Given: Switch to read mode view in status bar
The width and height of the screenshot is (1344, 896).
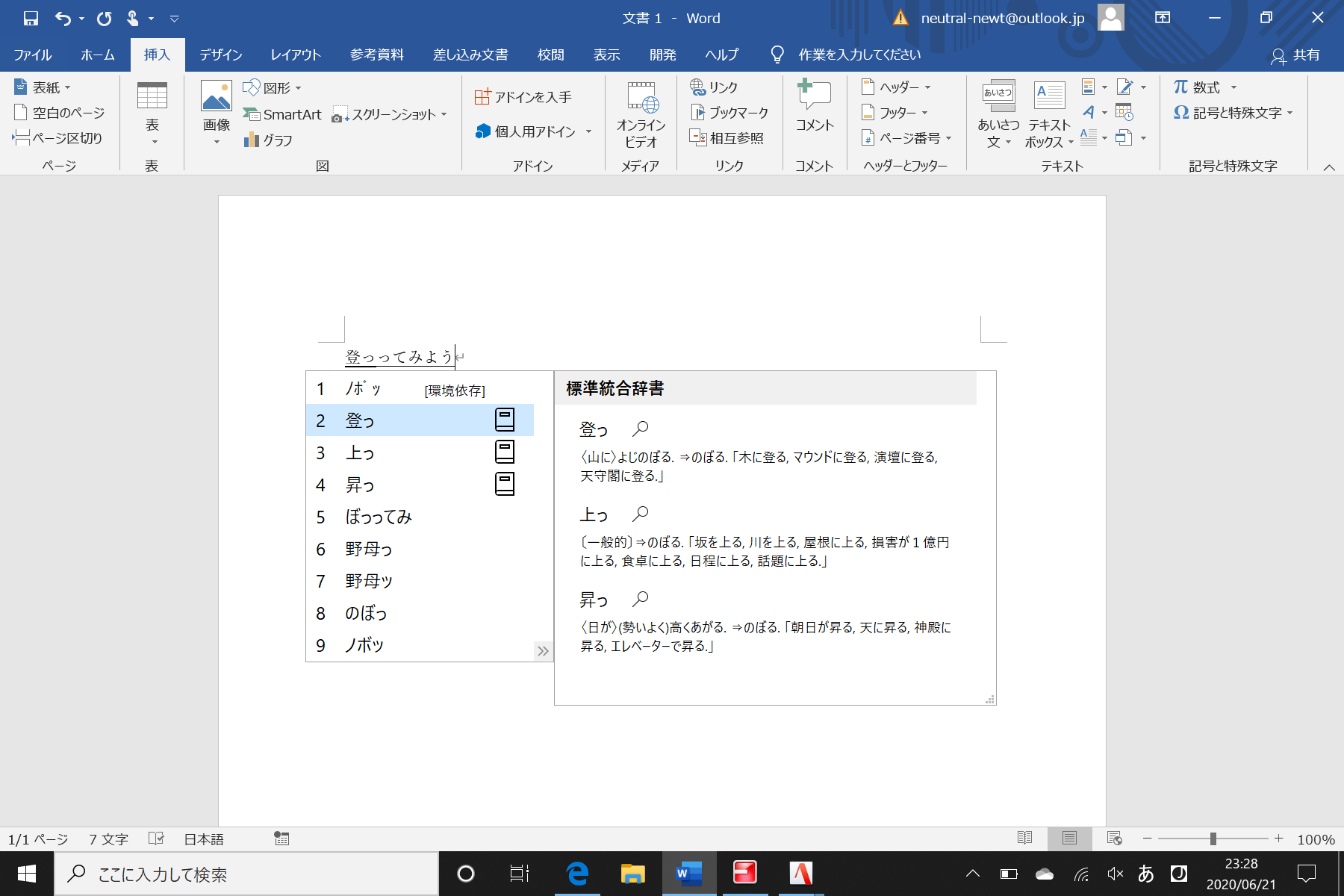Looking at the screenshot, I should coord(1024,839).
